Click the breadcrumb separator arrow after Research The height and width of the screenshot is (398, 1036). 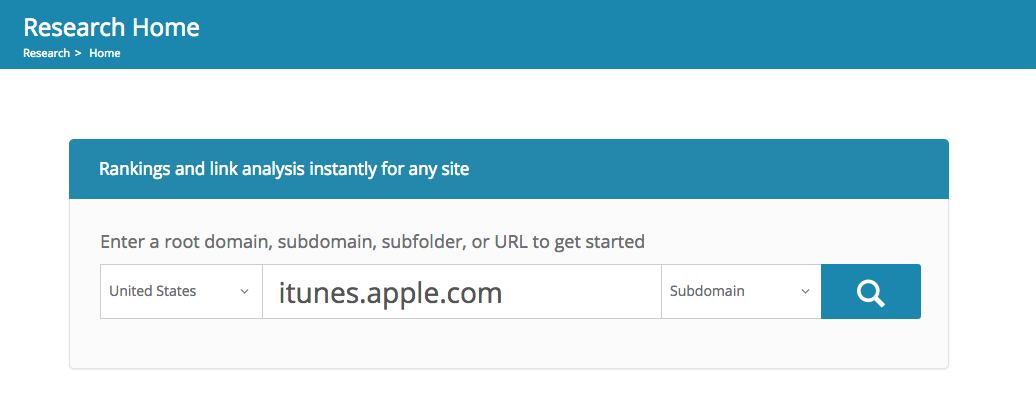(x=78, y=54)
